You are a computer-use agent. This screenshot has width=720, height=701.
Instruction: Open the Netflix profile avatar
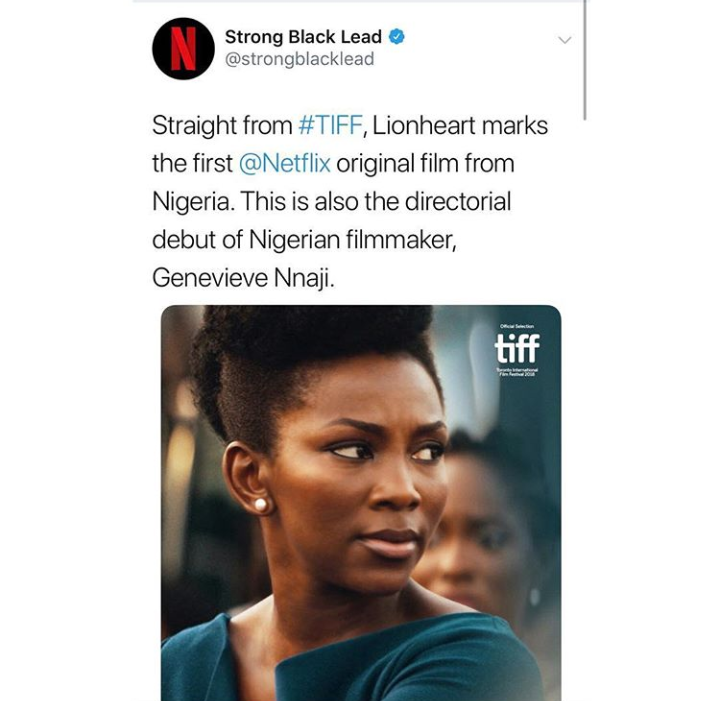[183, 49]
